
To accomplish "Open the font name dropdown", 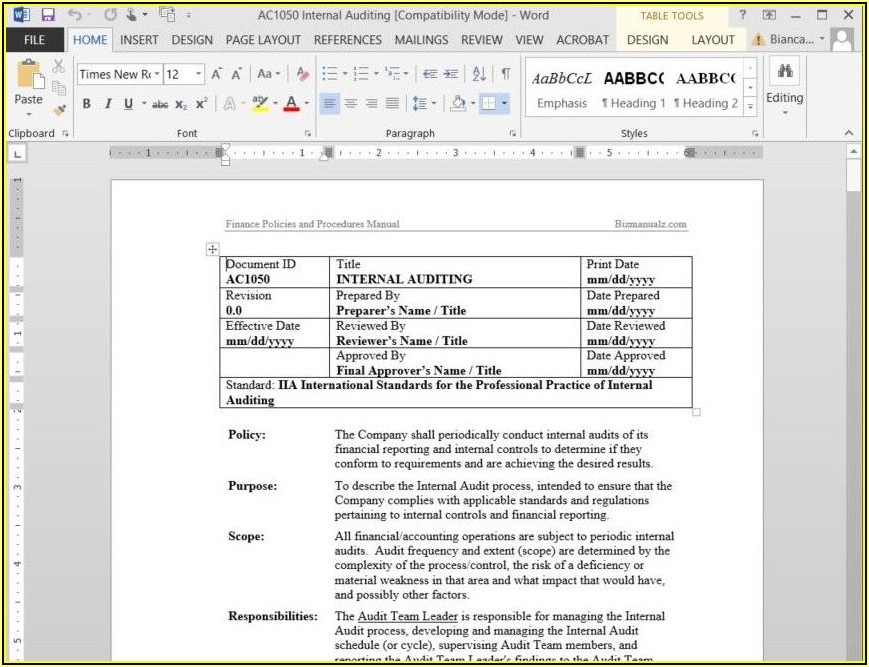I will 157,74.
